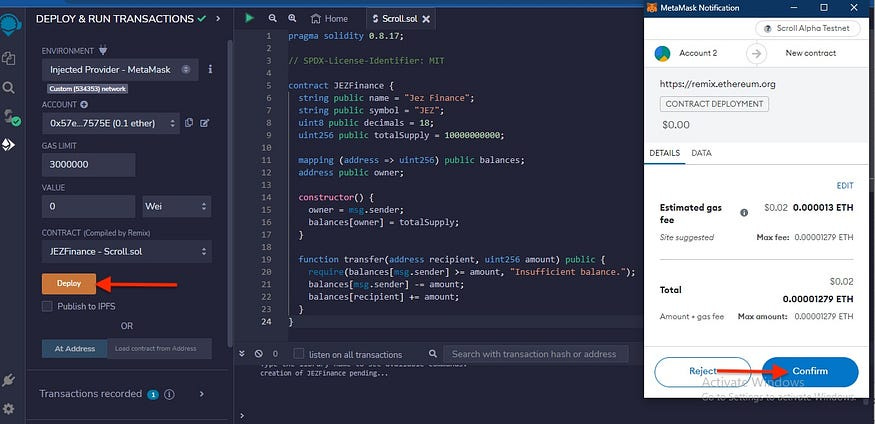Click the Gas Limit input field
The height and width of the screenshot is (424, 875).
89,165
